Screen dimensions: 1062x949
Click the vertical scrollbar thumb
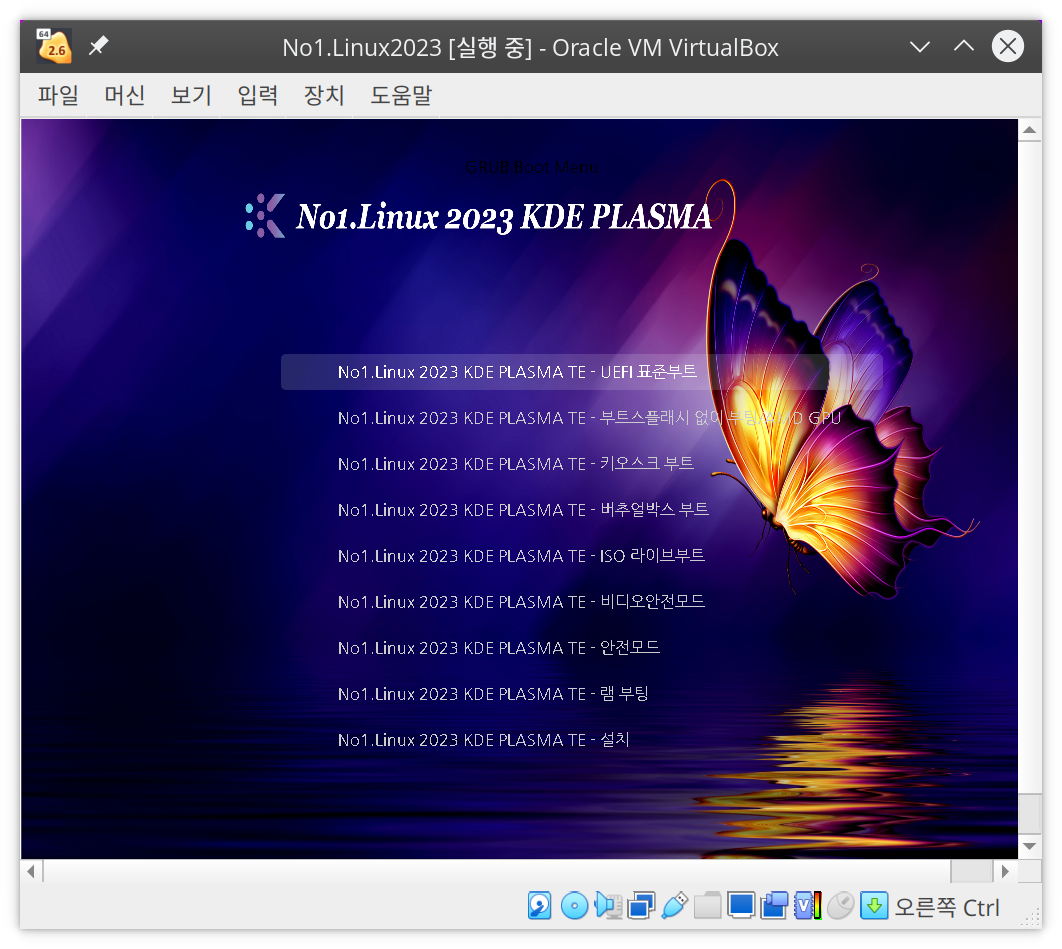[1029, 813]
